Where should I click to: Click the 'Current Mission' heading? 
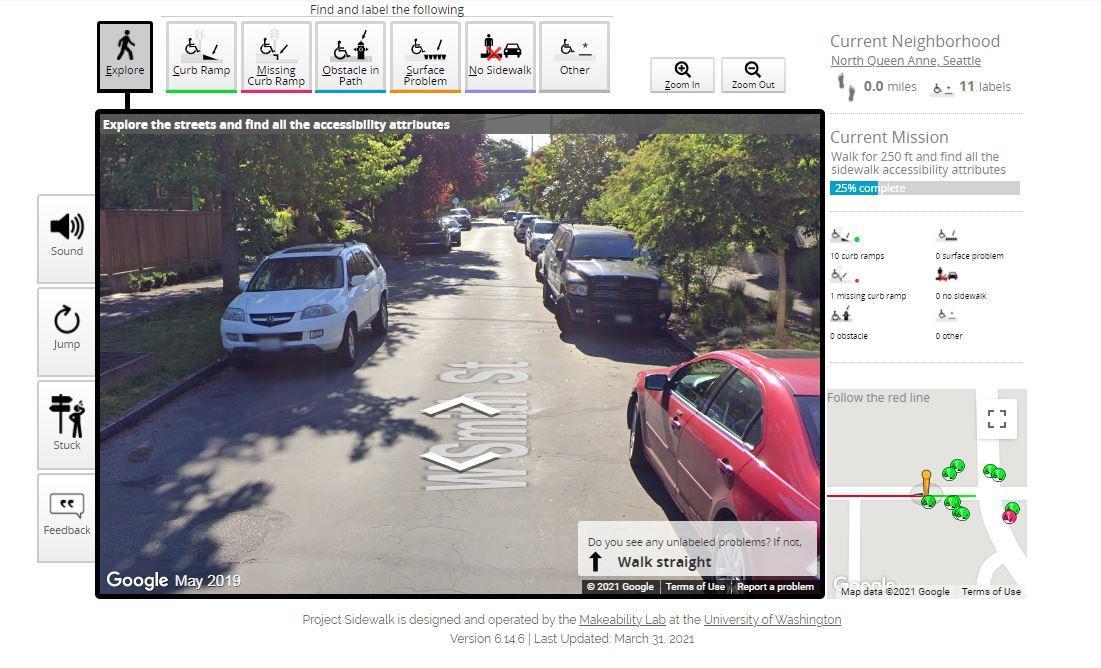[x=889, y=137]
